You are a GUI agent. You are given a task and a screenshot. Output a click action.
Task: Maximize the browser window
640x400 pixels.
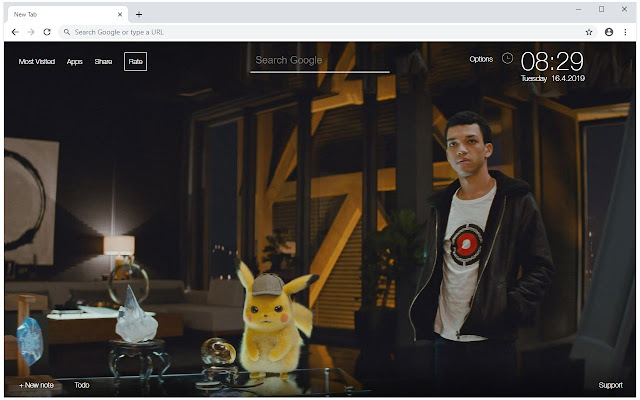pyautogui.click(x=601, y=9)
